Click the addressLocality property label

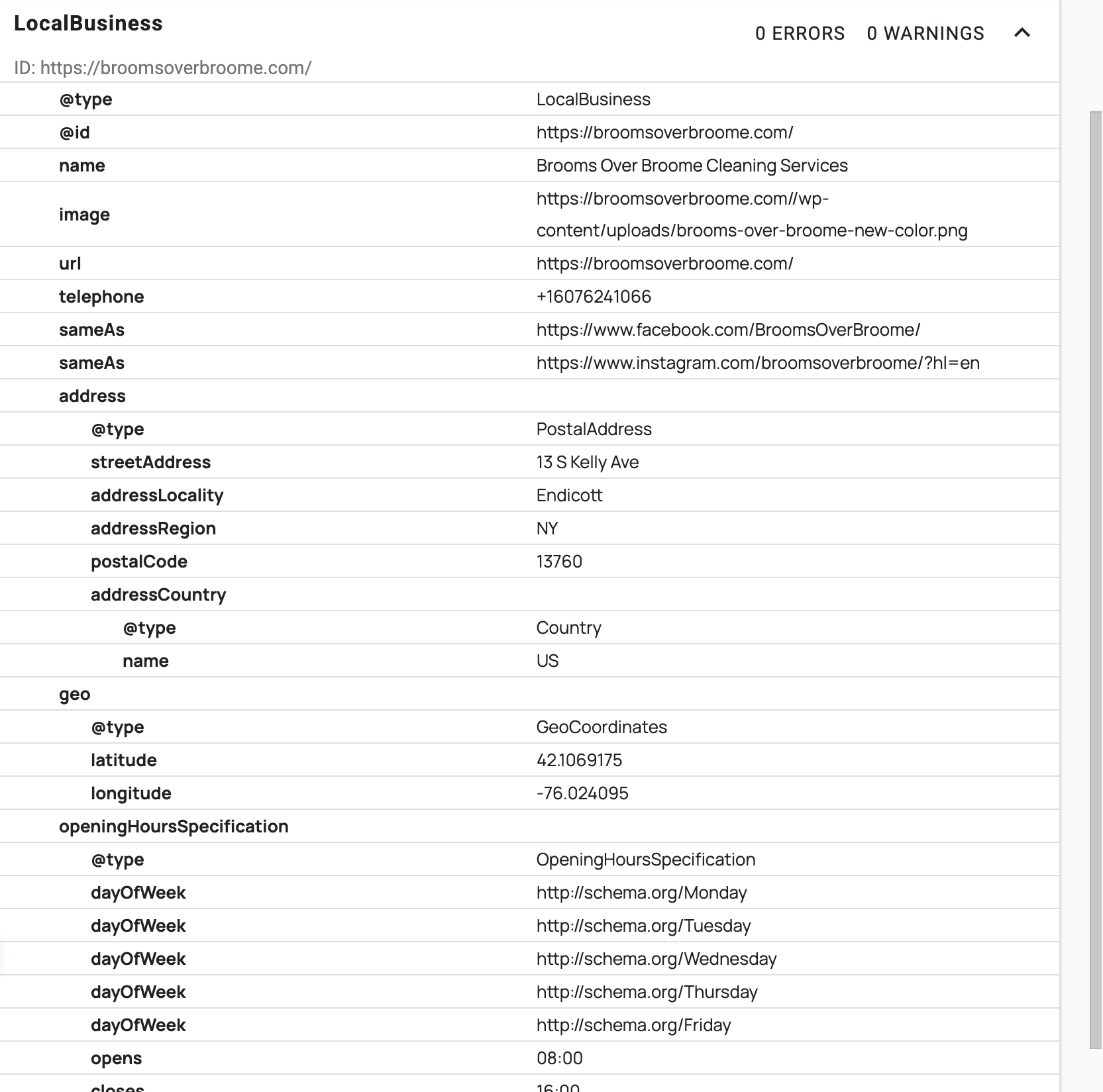(x=157, y=495)
